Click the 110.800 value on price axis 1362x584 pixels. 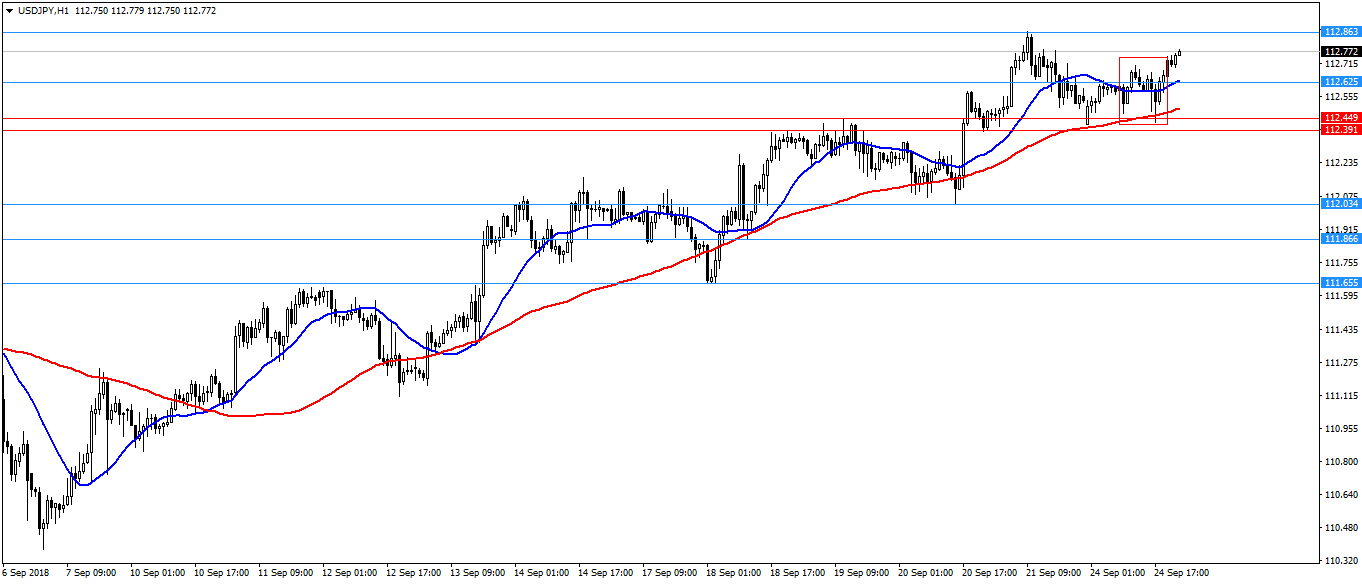click(1341, 462)
